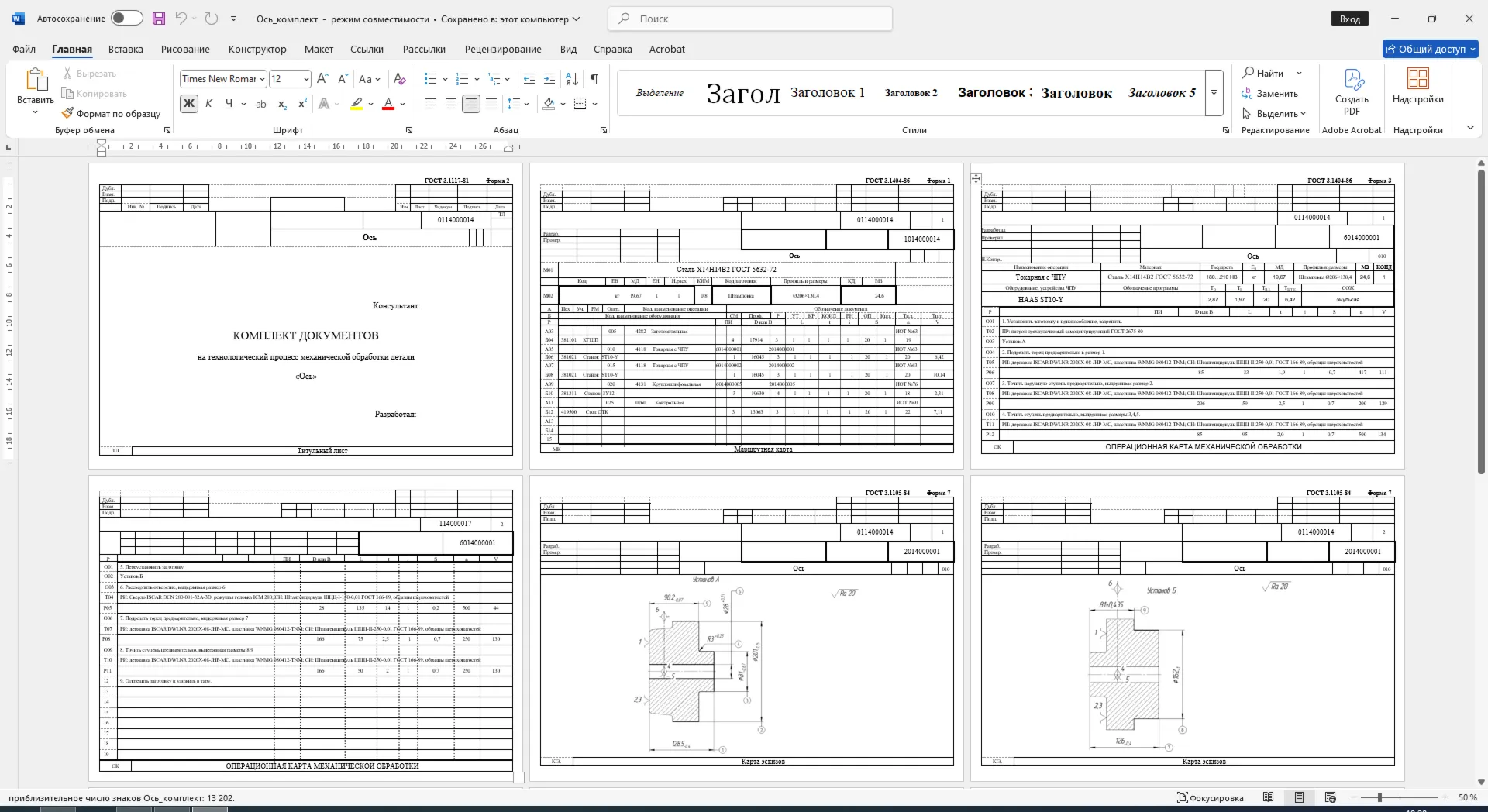This screenshot has width=1488, height=812.
Task: Switch to the Рецензирование tab
Action: click(503, 49)
